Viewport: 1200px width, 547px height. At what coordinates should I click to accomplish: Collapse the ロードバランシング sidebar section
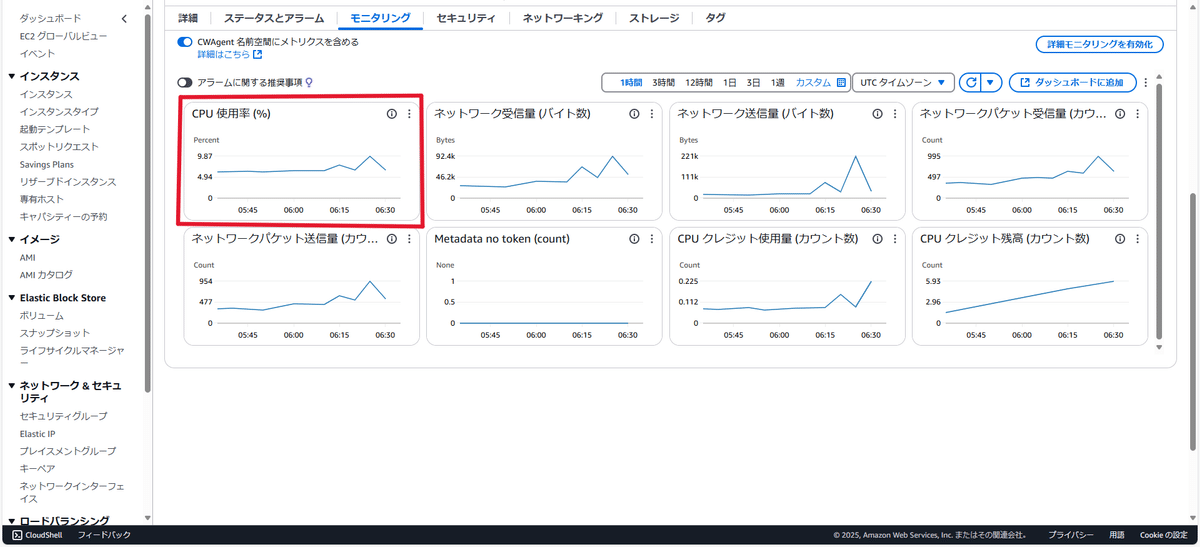[x=11, y=521]
